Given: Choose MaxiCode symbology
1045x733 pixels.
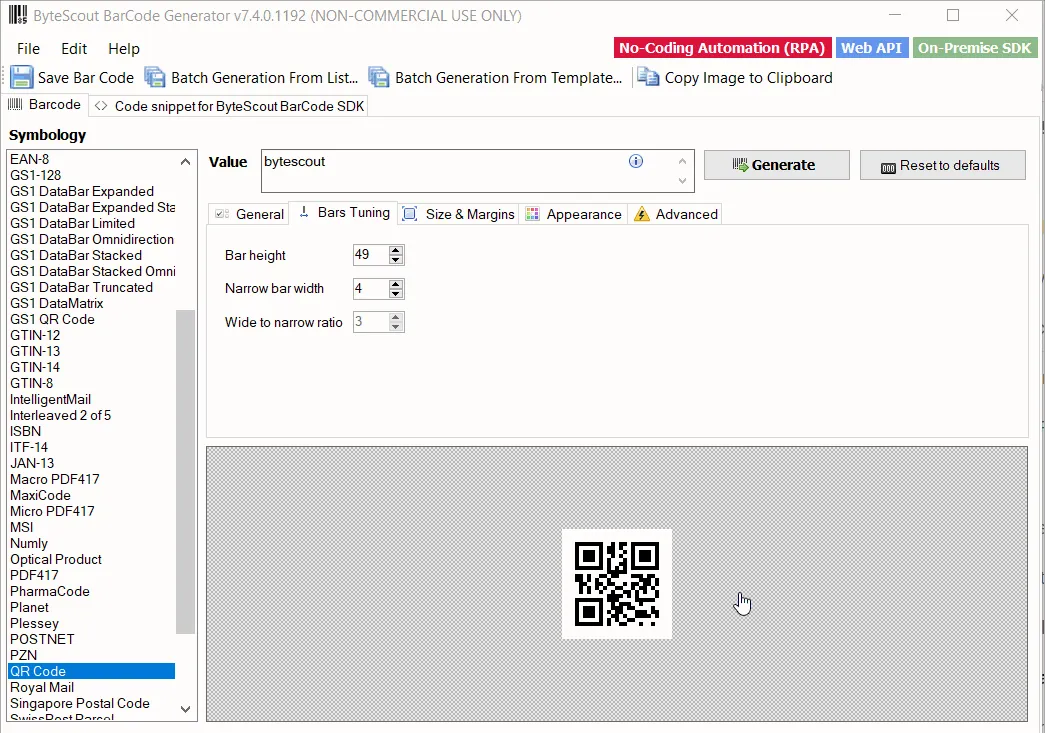Looking at the screenshot, I should (40, 495).
